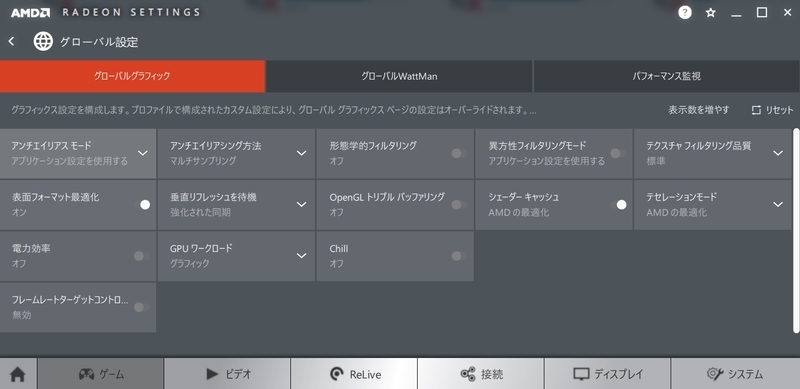Open the ReLive section tab

(x=354, y=374)
